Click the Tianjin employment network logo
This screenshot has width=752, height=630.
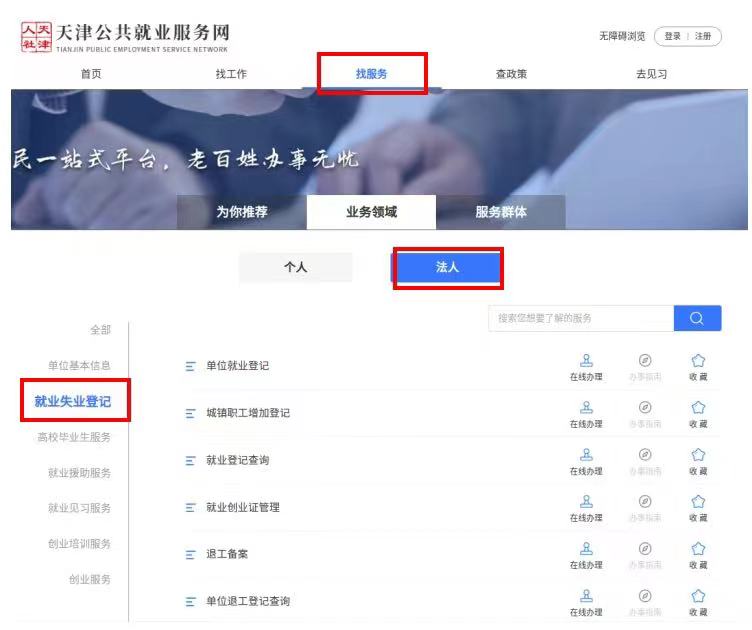pyautogui.click(x=125, y=37)
